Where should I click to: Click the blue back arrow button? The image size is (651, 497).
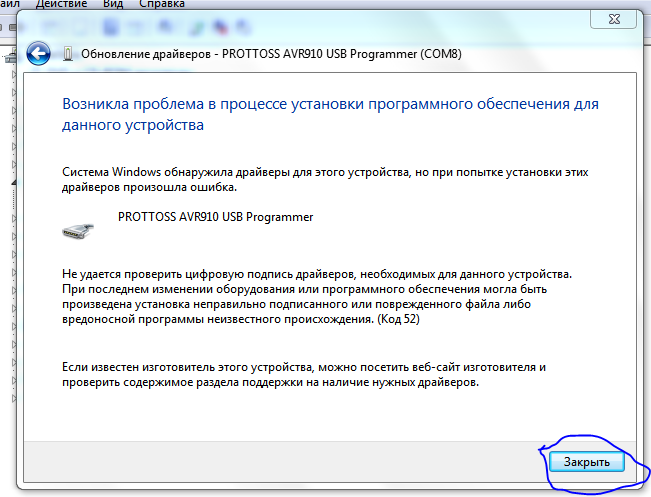click(39, 53)
